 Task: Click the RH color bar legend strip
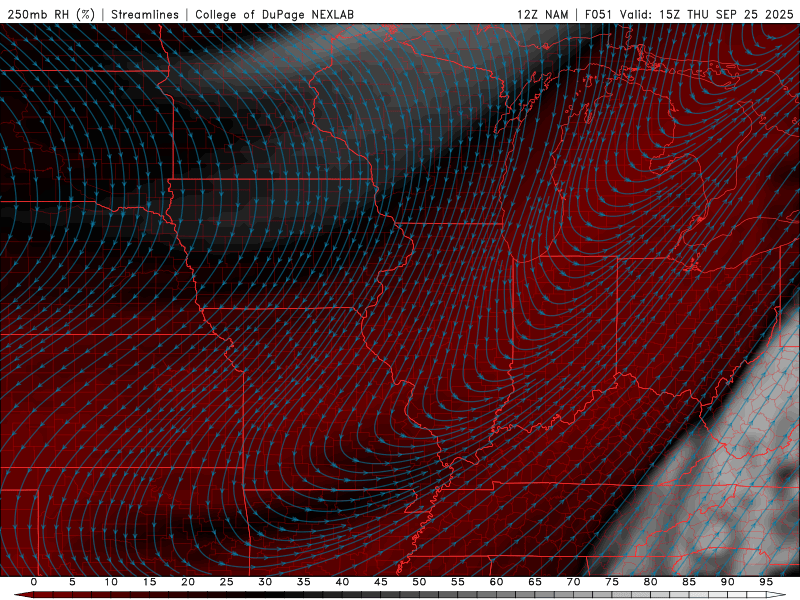click(x=400, y=595)
